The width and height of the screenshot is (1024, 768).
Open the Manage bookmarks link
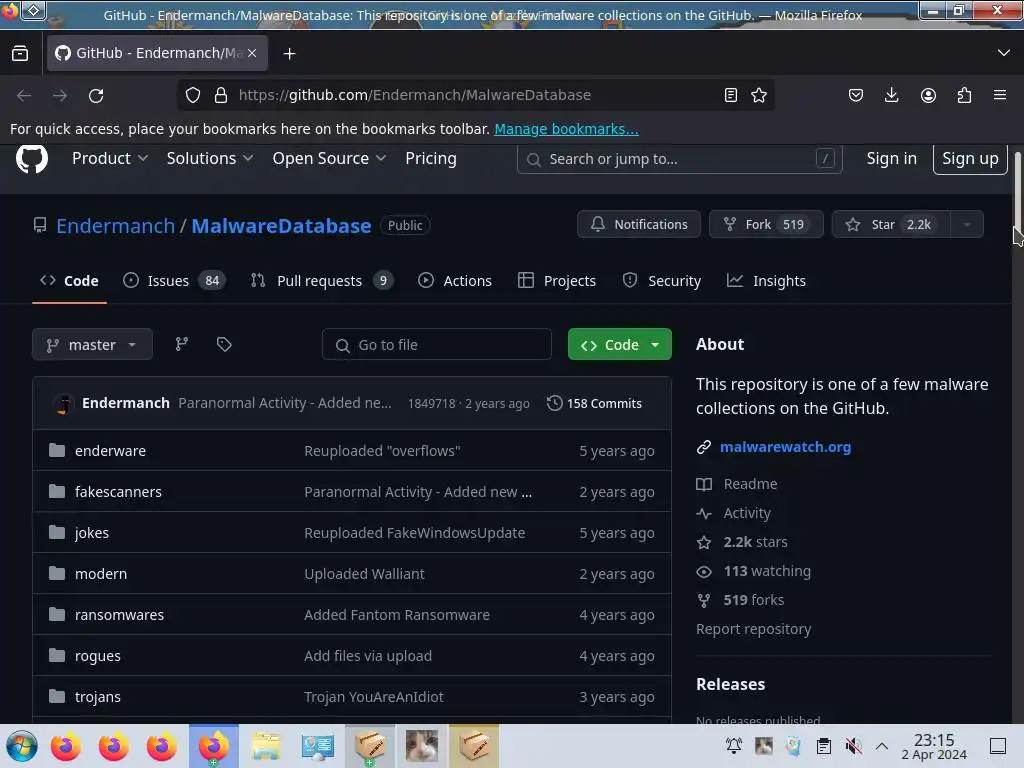pos(566,129)
